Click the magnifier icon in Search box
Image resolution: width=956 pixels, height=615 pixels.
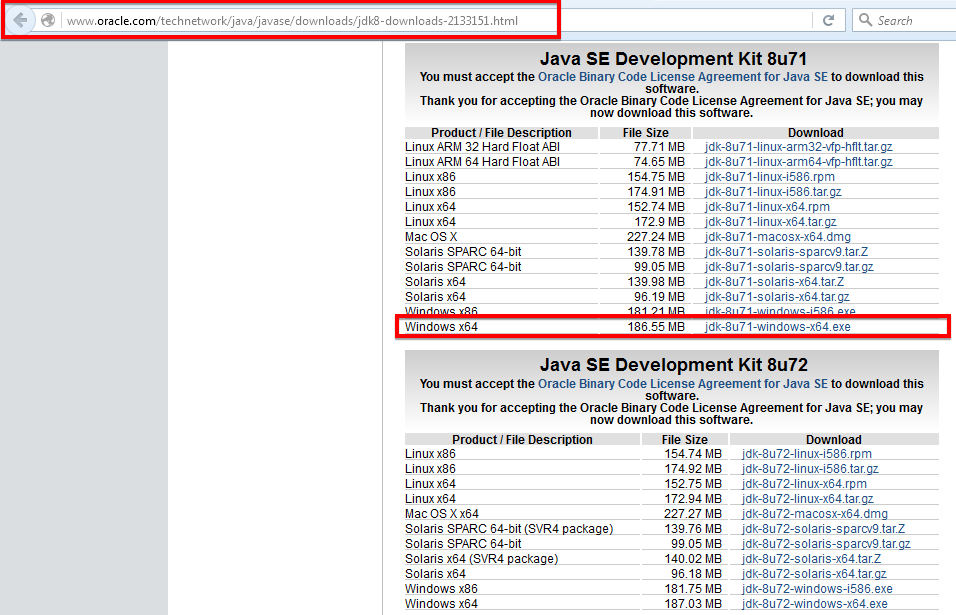[x=865, y=20]
